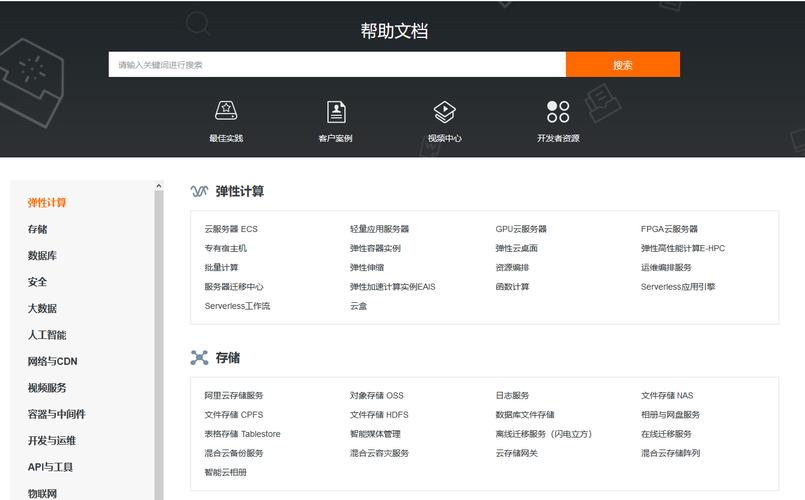Open the 专有宿主机 link
This screenshot has height=500, width=805.
coord(225,248)
